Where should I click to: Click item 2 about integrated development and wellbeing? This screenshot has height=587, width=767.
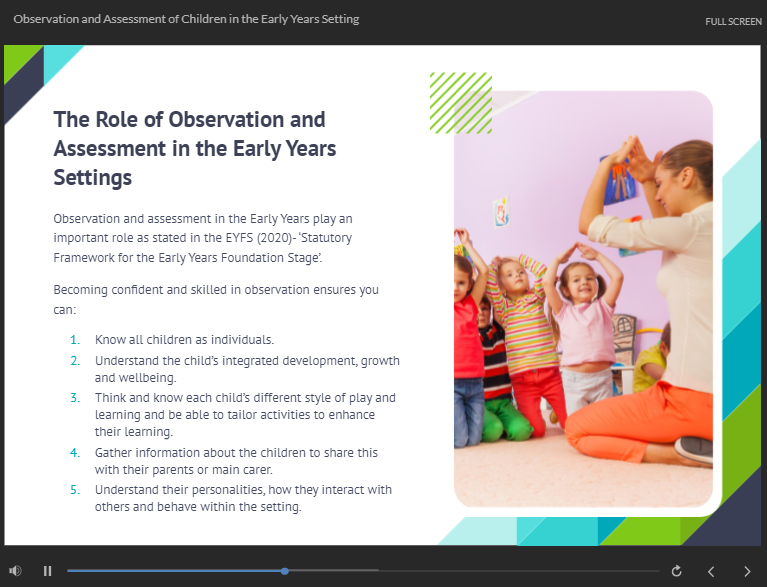coord(247,369)
